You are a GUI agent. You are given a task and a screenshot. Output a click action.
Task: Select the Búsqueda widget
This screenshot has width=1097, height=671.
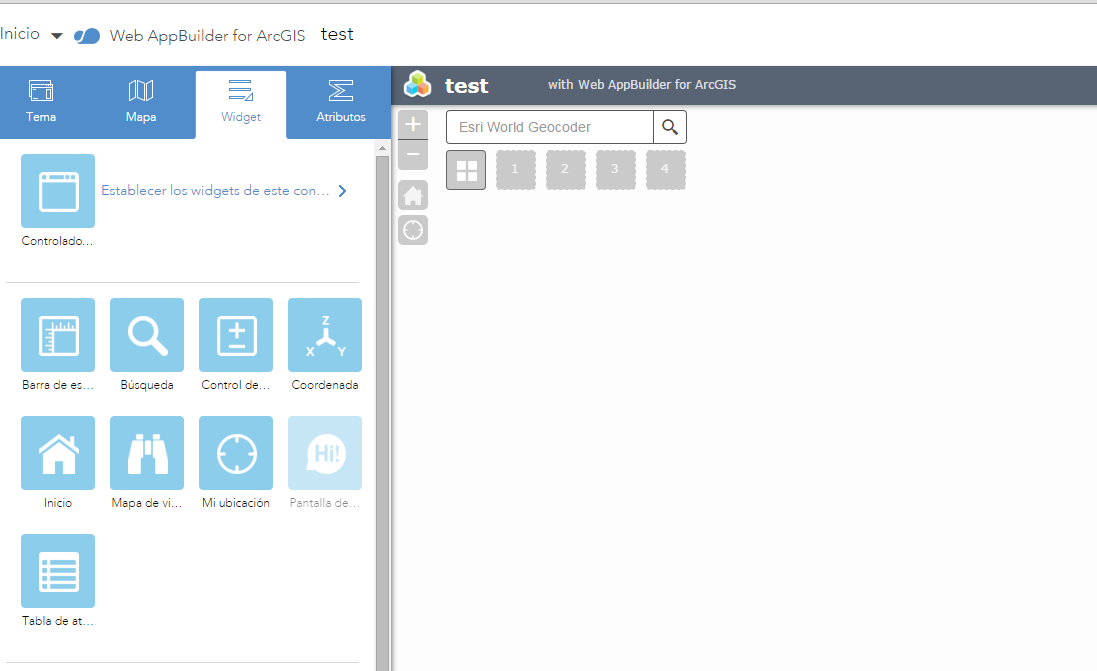point(147,335)
